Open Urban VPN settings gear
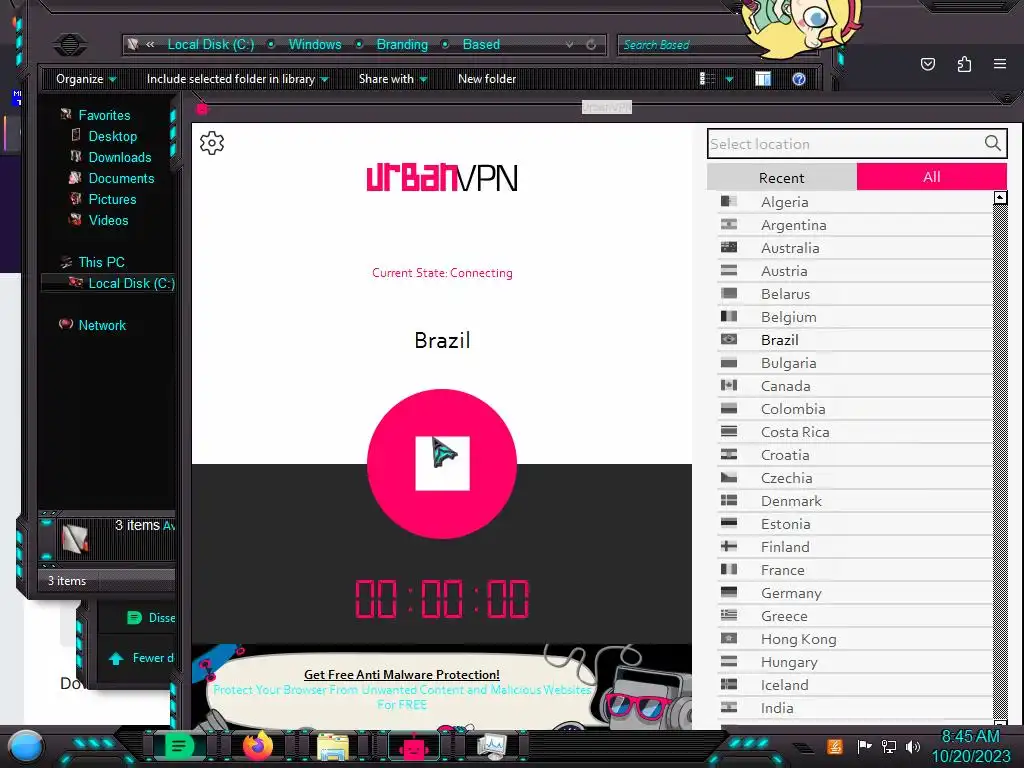The image size is (1024, 768). [x=212, y=142]
